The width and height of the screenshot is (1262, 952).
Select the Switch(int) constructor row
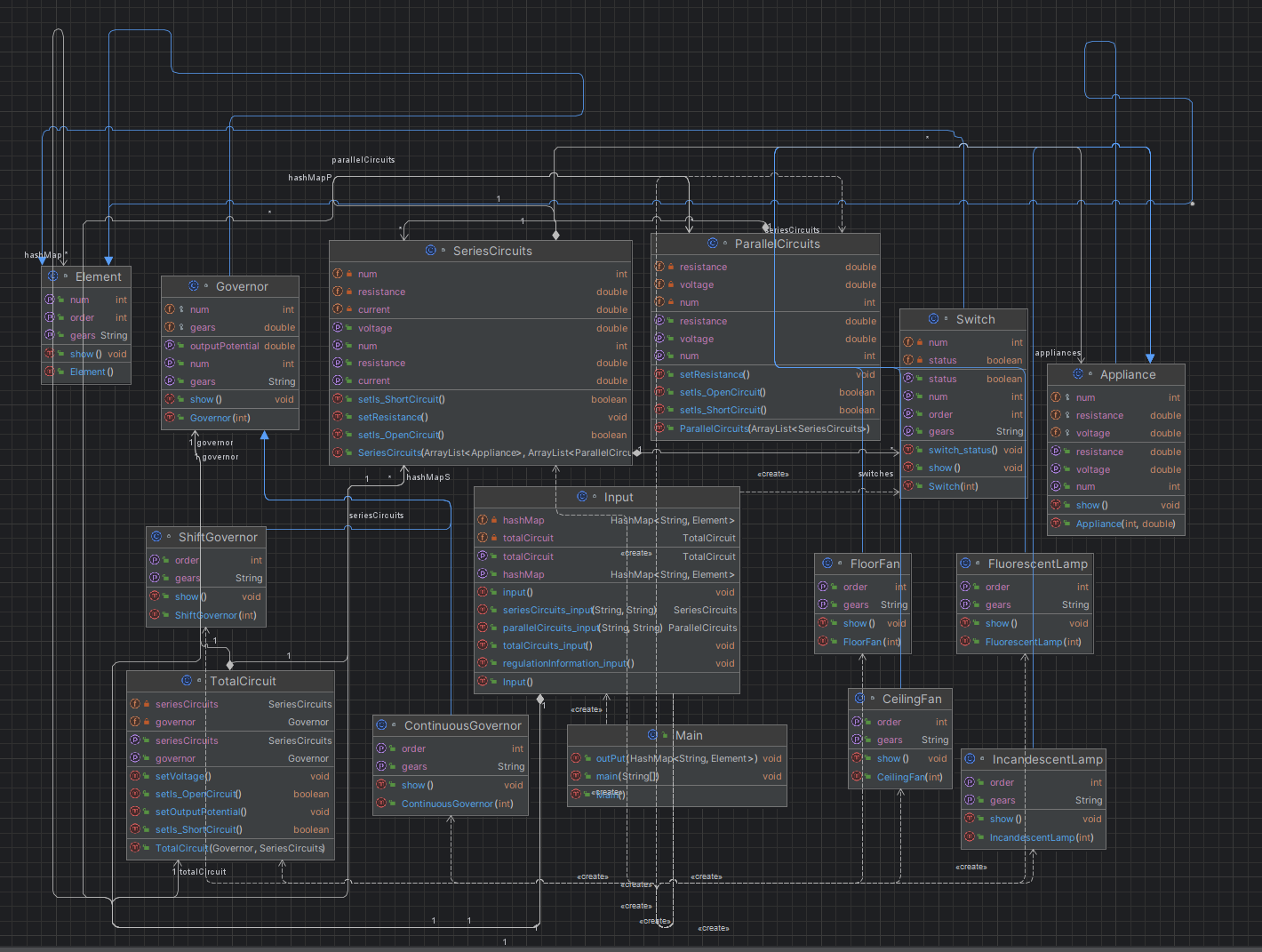click(x=964, y=486)
